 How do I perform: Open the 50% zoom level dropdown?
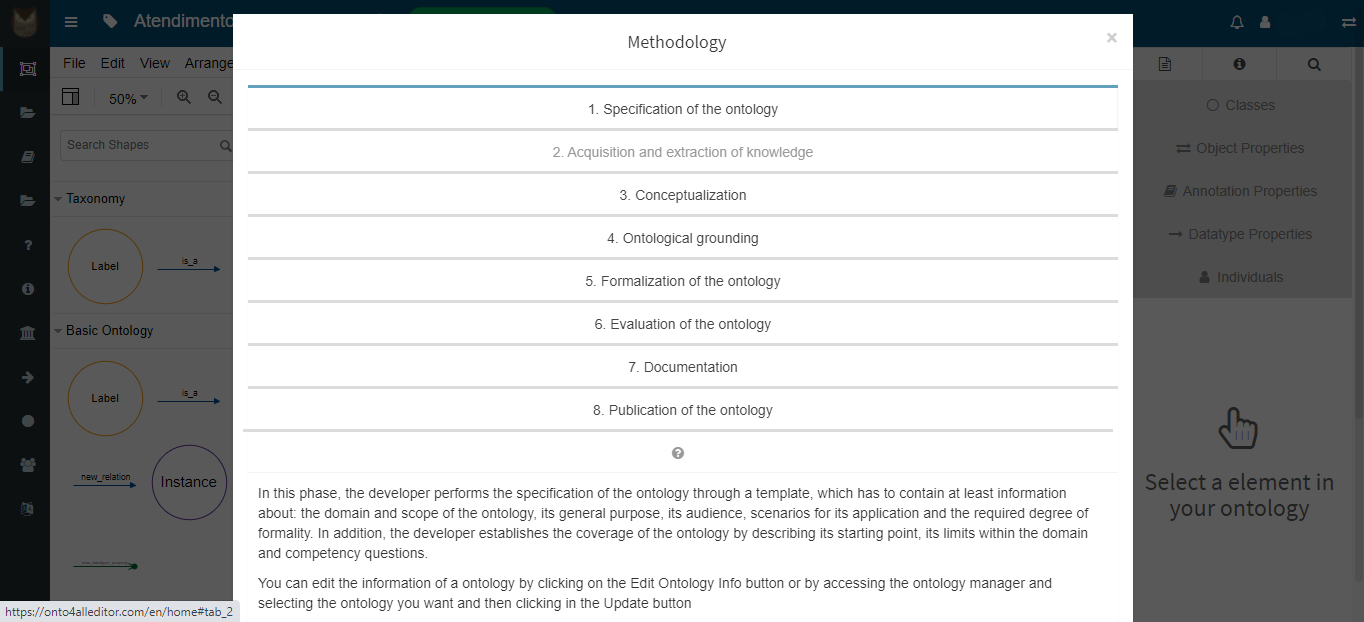[128, 98]
